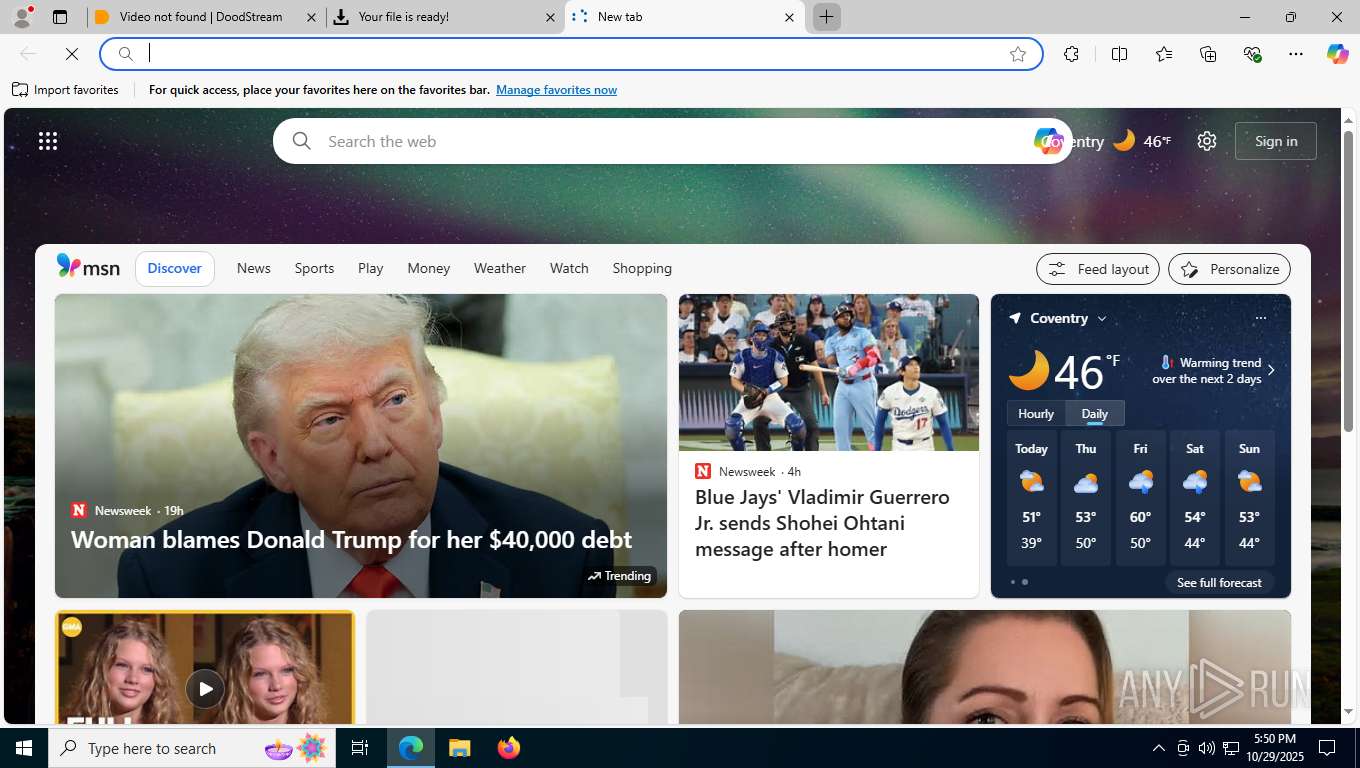Open the Favorites hub icon

point(1164,54)
